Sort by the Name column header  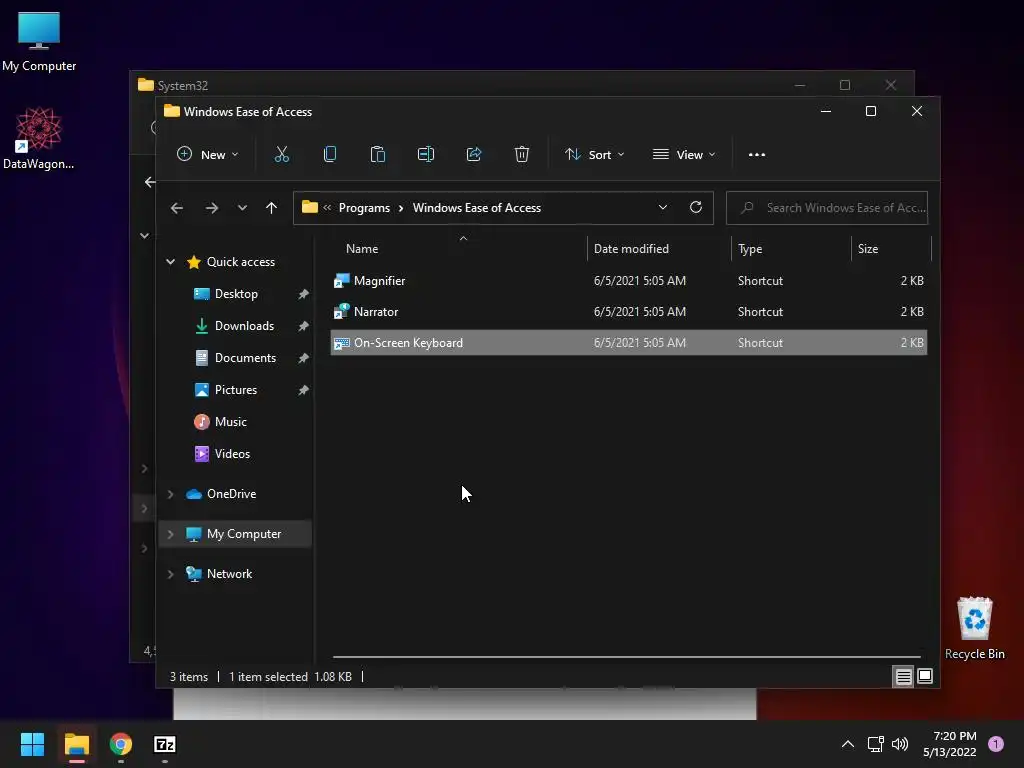pos(362,249)
